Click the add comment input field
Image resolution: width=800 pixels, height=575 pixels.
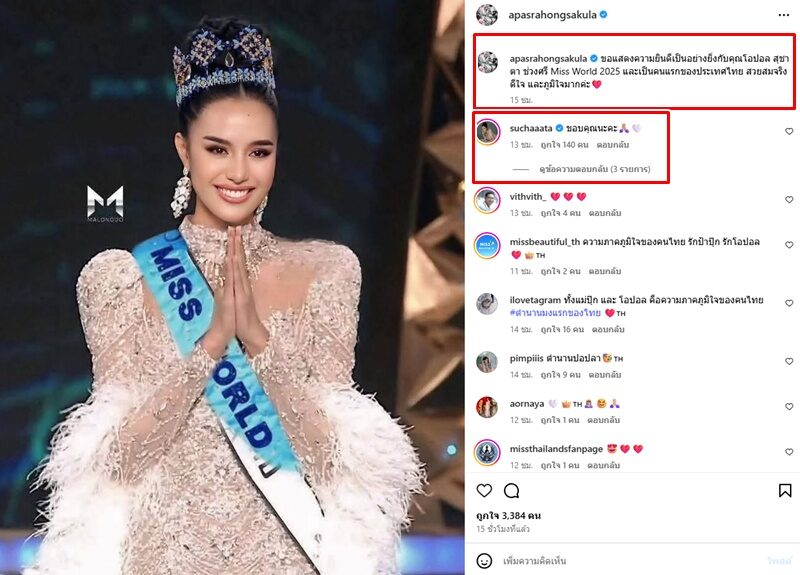click(x=631, y=561)
